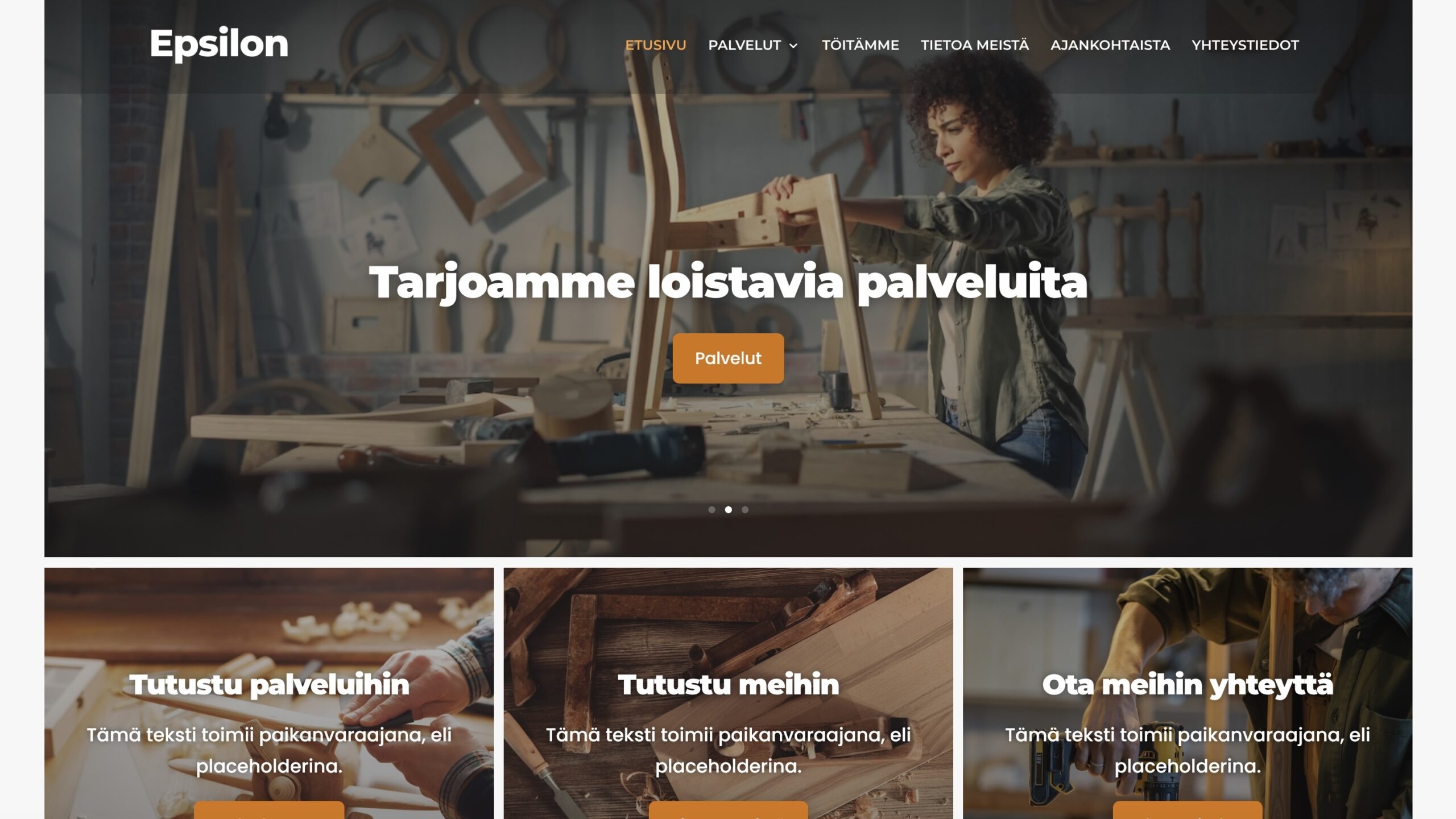Click orange button under Ota meihin yhteyttä
This screenshot has width=1456, height=819.
[1188, 810]
